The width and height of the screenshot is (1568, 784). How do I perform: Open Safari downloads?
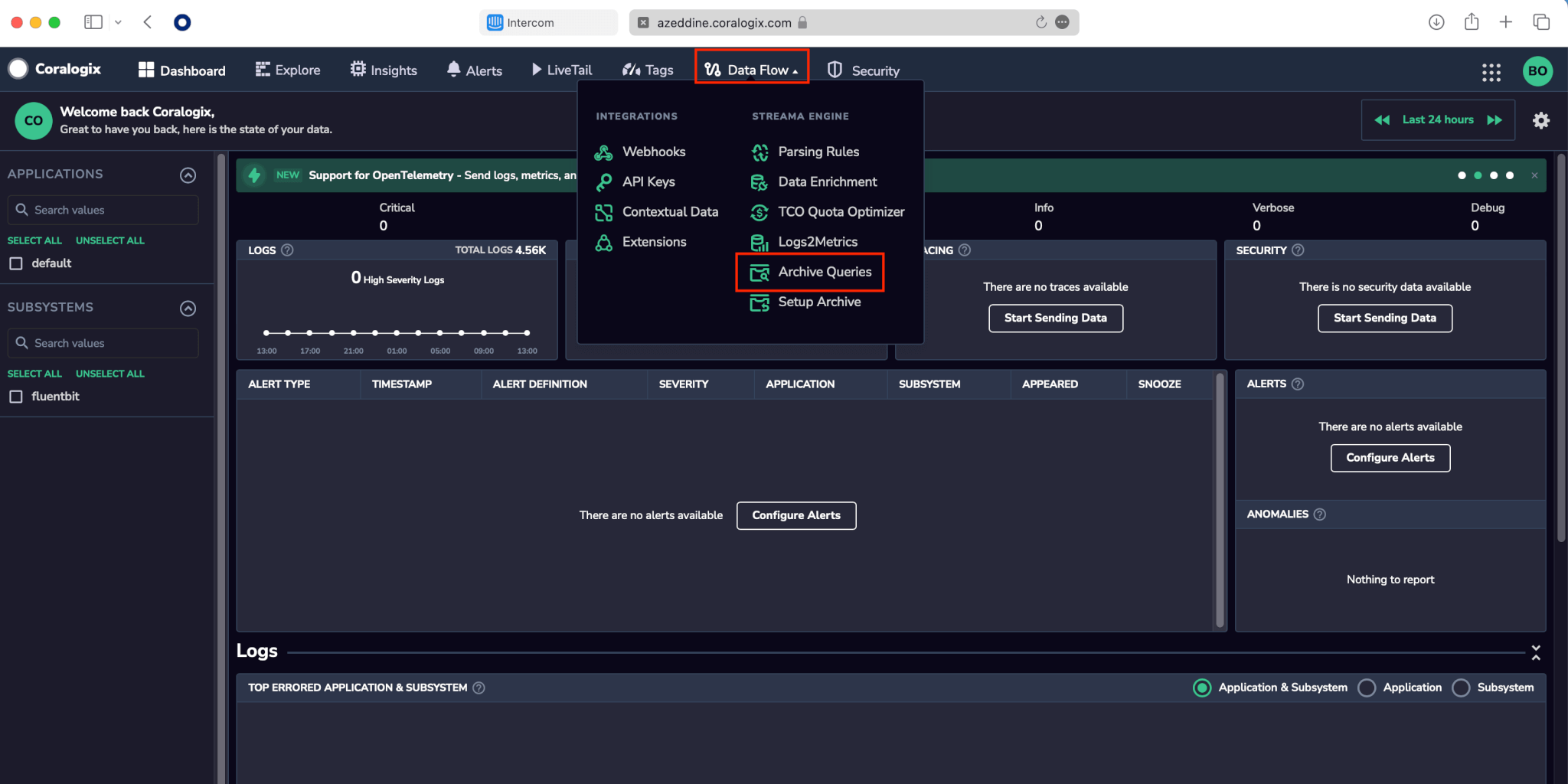[1436, 22]
